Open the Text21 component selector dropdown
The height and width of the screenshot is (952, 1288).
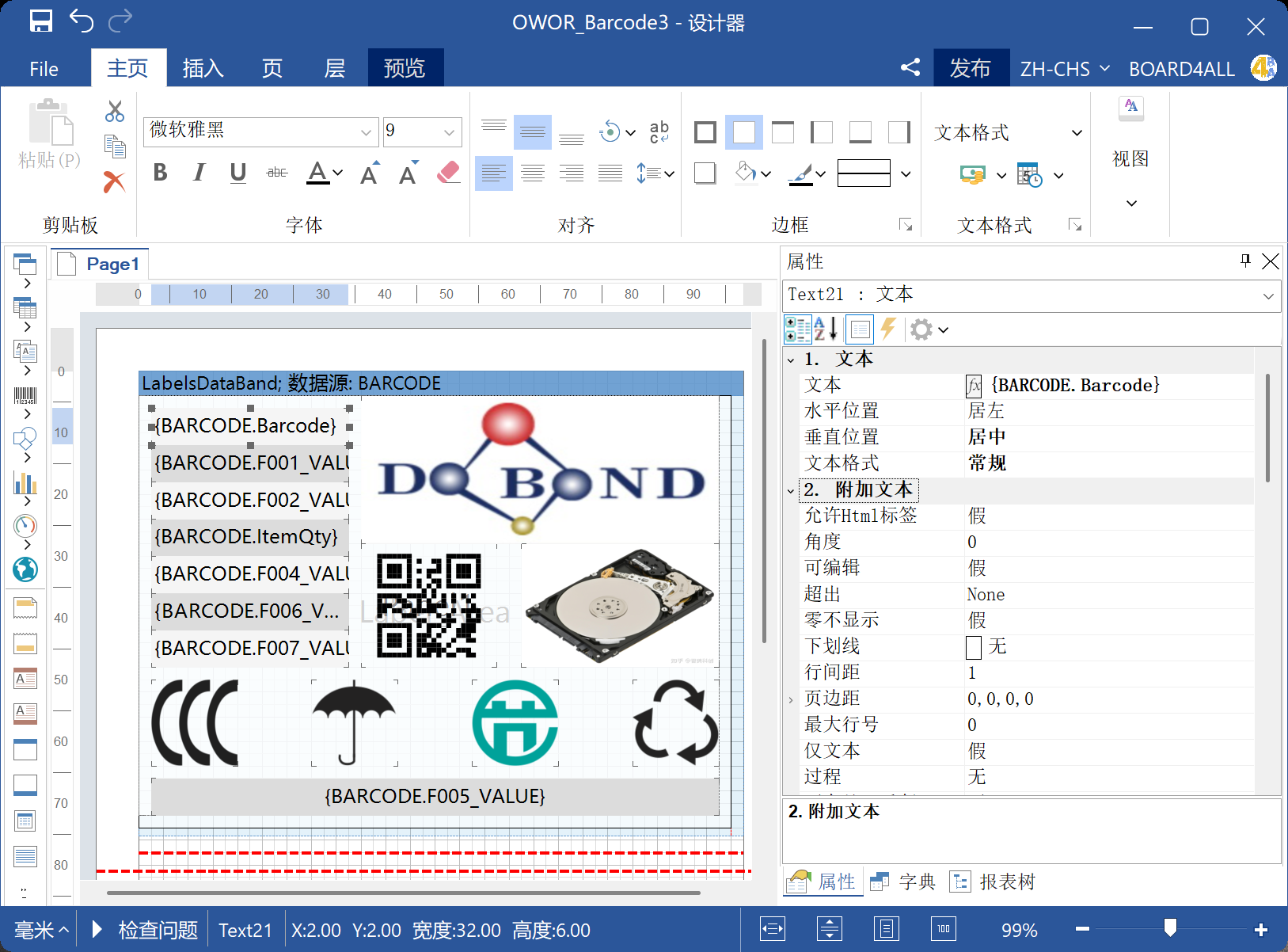point(1268,296)
